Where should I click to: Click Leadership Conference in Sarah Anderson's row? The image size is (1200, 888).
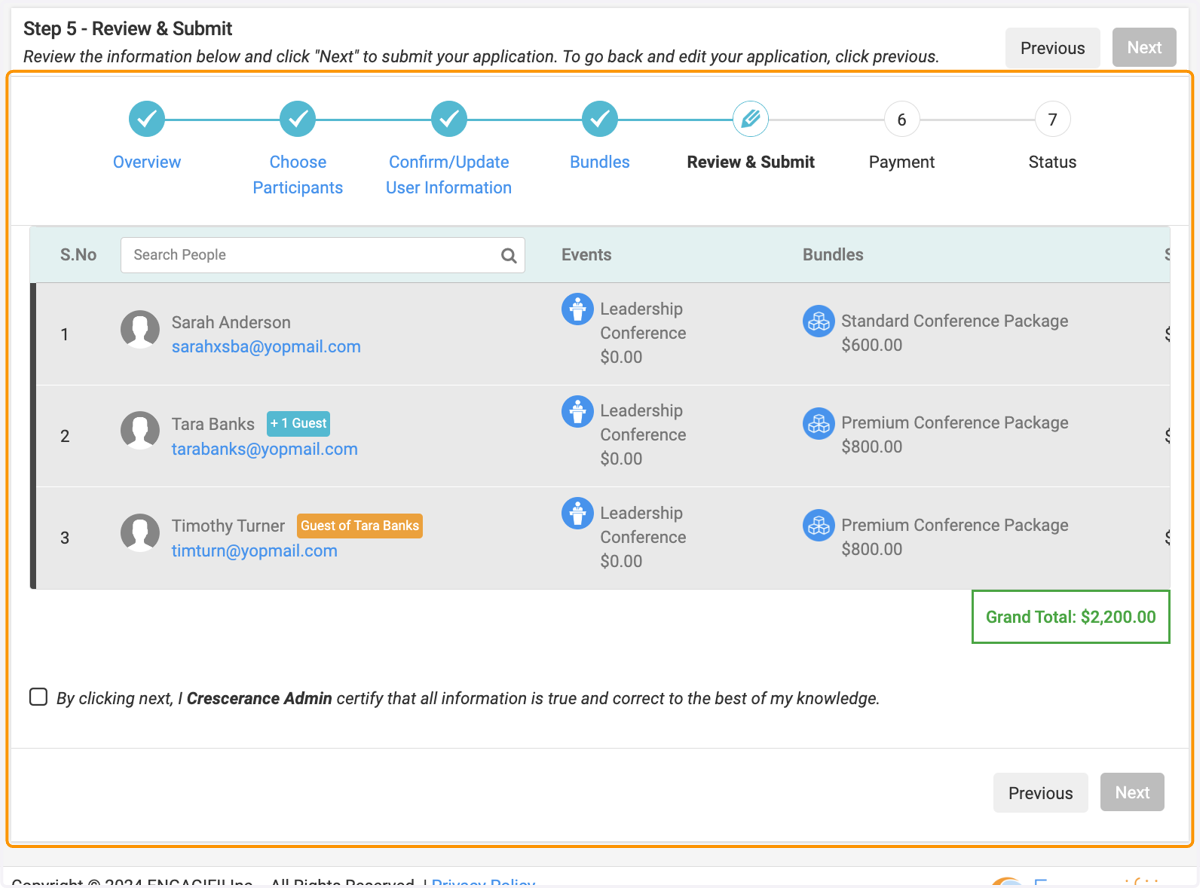tap(643, 321)
